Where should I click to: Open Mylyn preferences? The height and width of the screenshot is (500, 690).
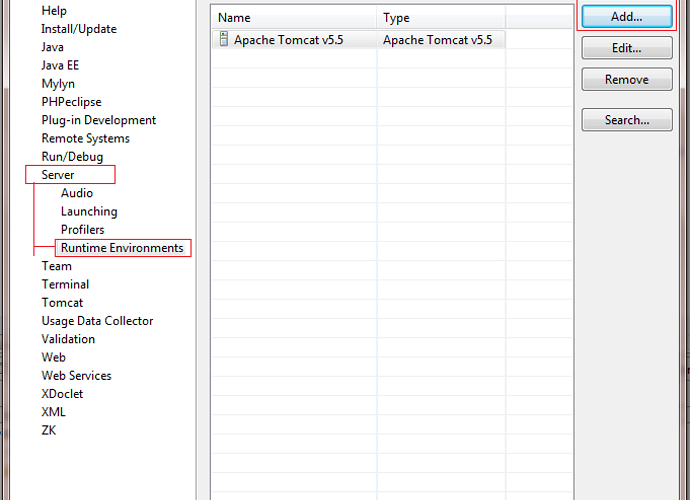pyautogui.click(x=58, y=84)
